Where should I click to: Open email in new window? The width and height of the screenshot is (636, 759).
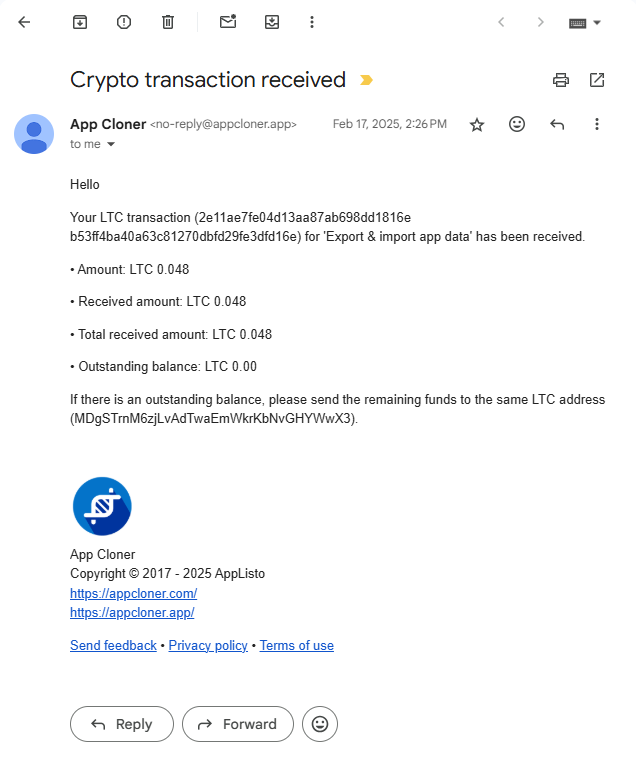click(597, 80)
